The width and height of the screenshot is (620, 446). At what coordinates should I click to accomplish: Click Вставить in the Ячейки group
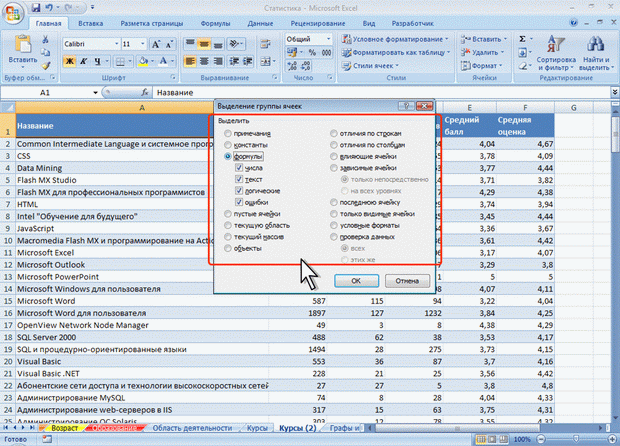point(483,39)
